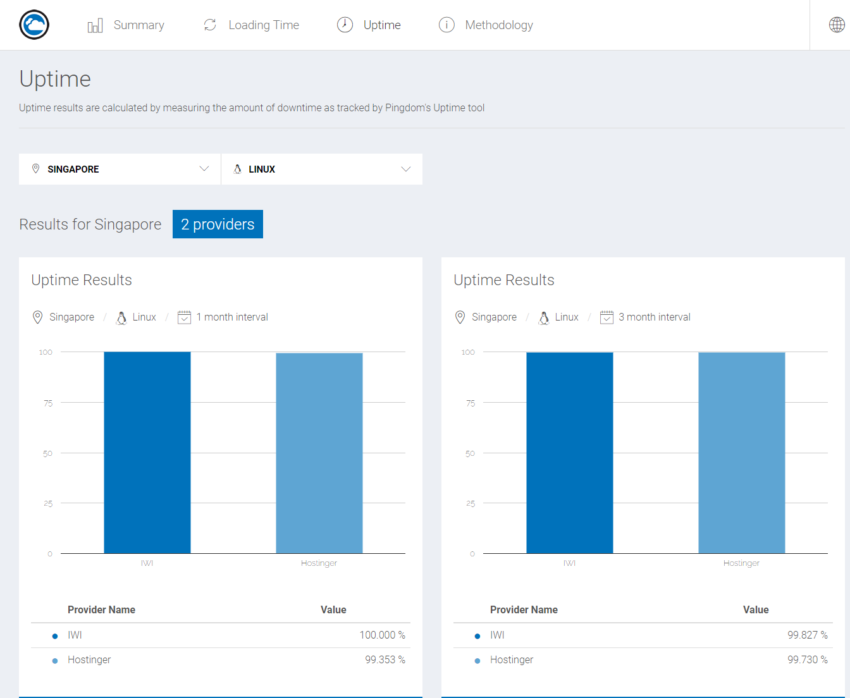Viewport: 850px width, 698px height.
Task: Click IWI blue legend dot in 1 month table
Action: [54, 636]
